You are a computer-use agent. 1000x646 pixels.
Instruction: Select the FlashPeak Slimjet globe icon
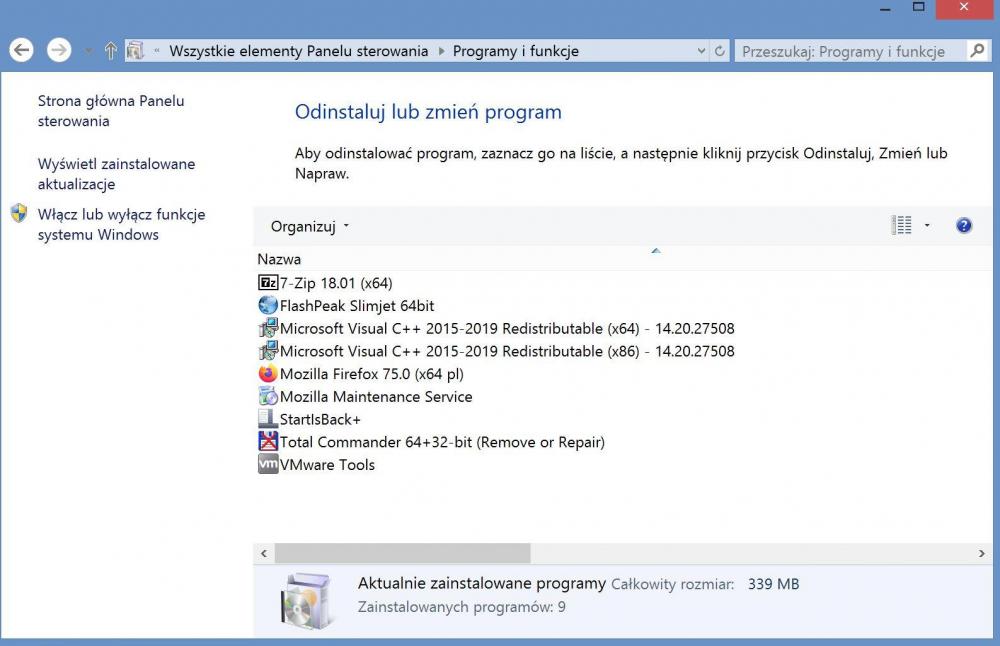[x=268, y=306]
